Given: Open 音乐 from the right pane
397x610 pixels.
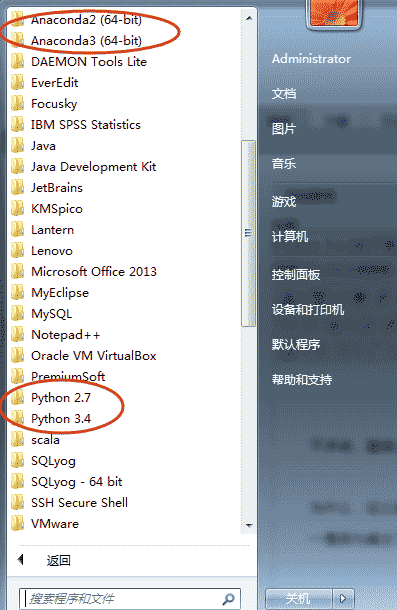Looking at the screenshot, I should (x=284, y=163).
